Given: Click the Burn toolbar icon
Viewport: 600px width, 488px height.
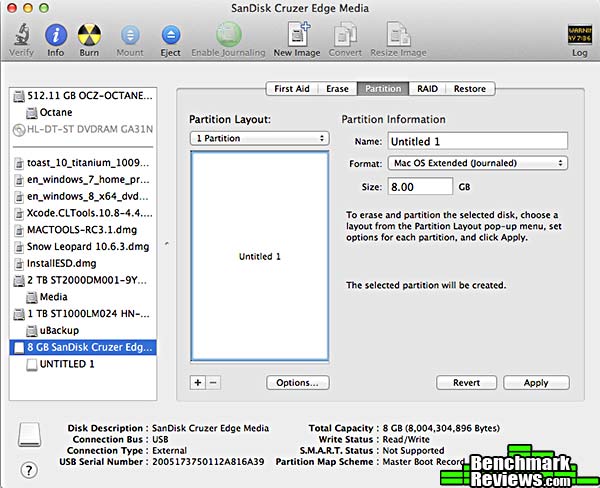Looking at the screenshot, I should [89, 35].
